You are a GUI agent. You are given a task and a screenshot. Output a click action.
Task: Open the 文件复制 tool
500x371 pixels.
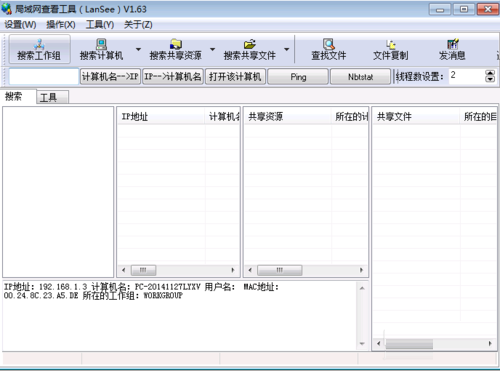390,49
